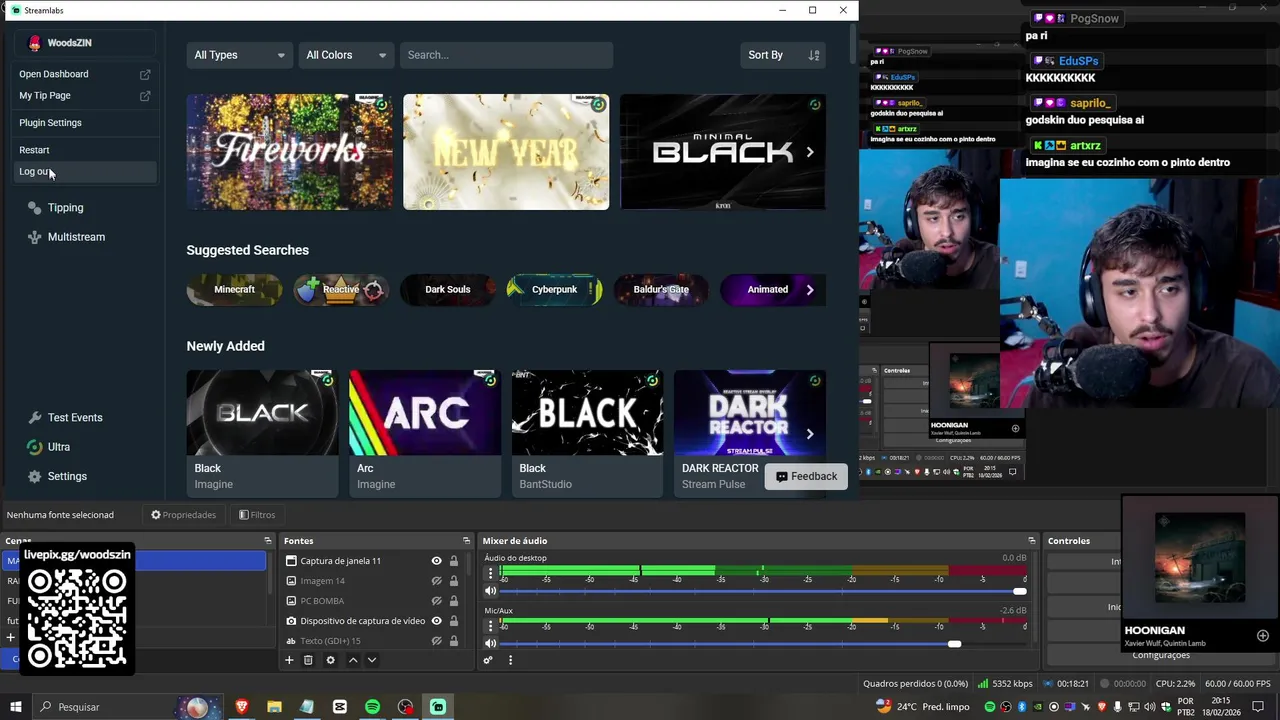Open the Fireworks overlay thumbnail
This screenshot has width=1280, height=720.
(x=290, y=152)
